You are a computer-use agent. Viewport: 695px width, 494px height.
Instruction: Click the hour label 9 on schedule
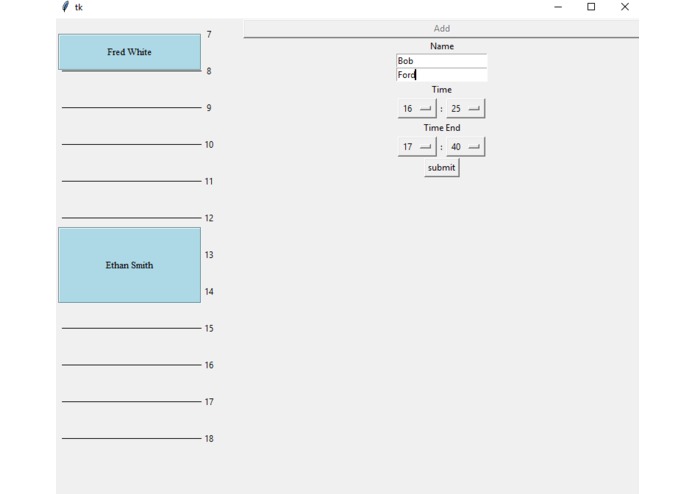pyautogui.click(x=209, y=108)
